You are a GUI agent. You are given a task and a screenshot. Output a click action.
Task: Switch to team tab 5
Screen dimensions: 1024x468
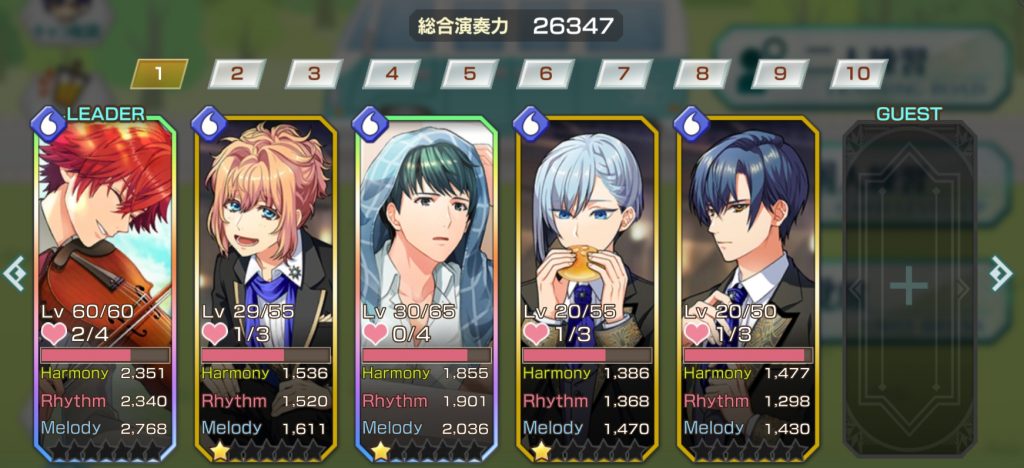(470, 74)
